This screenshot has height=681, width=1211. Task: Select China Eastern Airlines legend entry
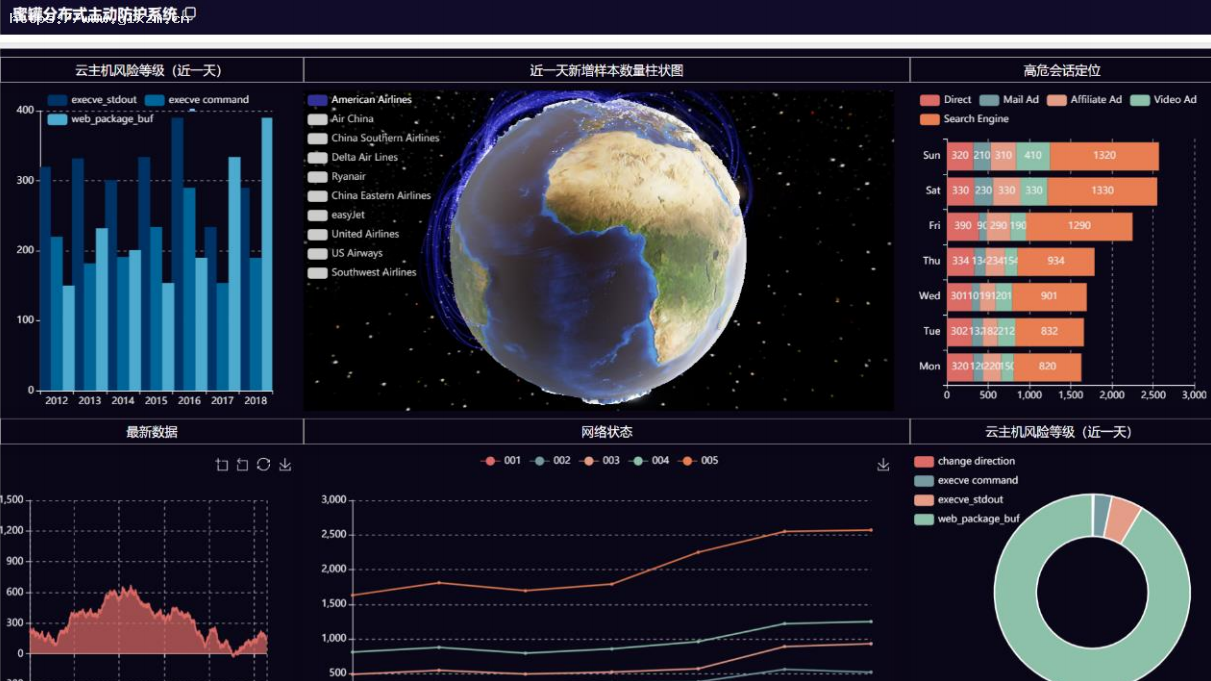(370, 196)
